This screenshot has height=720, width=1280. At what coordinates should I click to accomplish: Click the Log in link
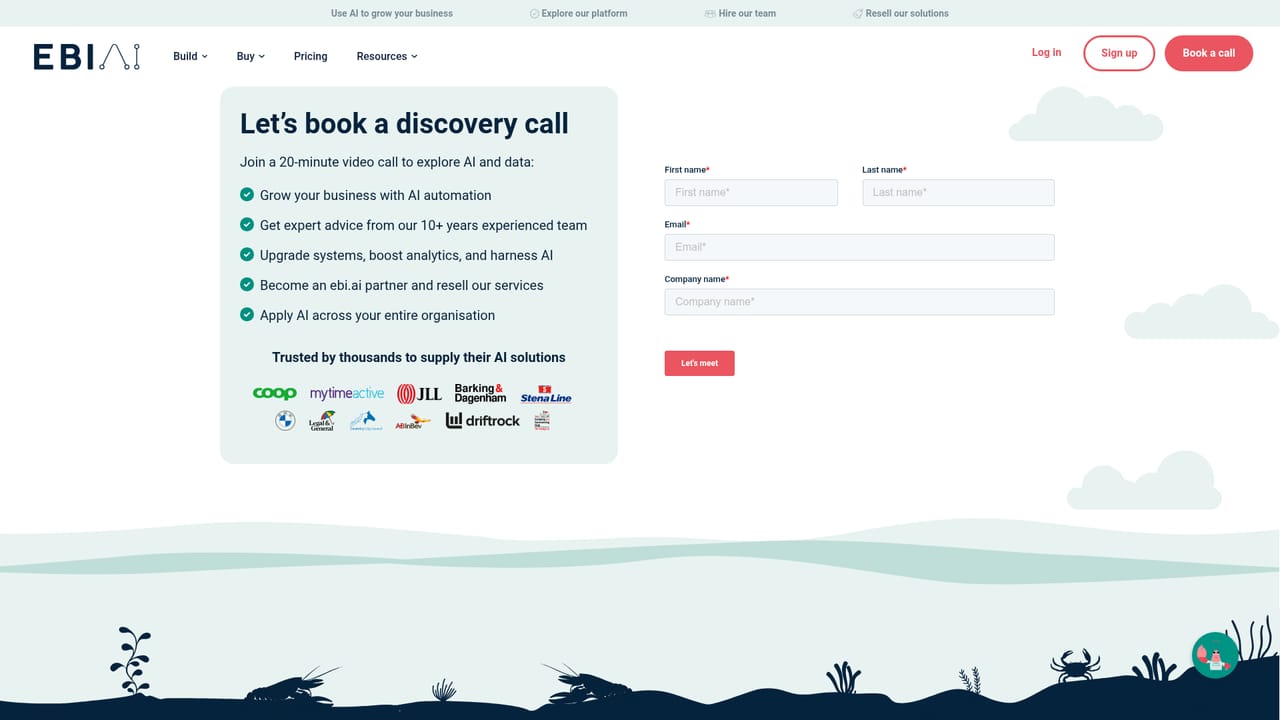coord(1046,53)
